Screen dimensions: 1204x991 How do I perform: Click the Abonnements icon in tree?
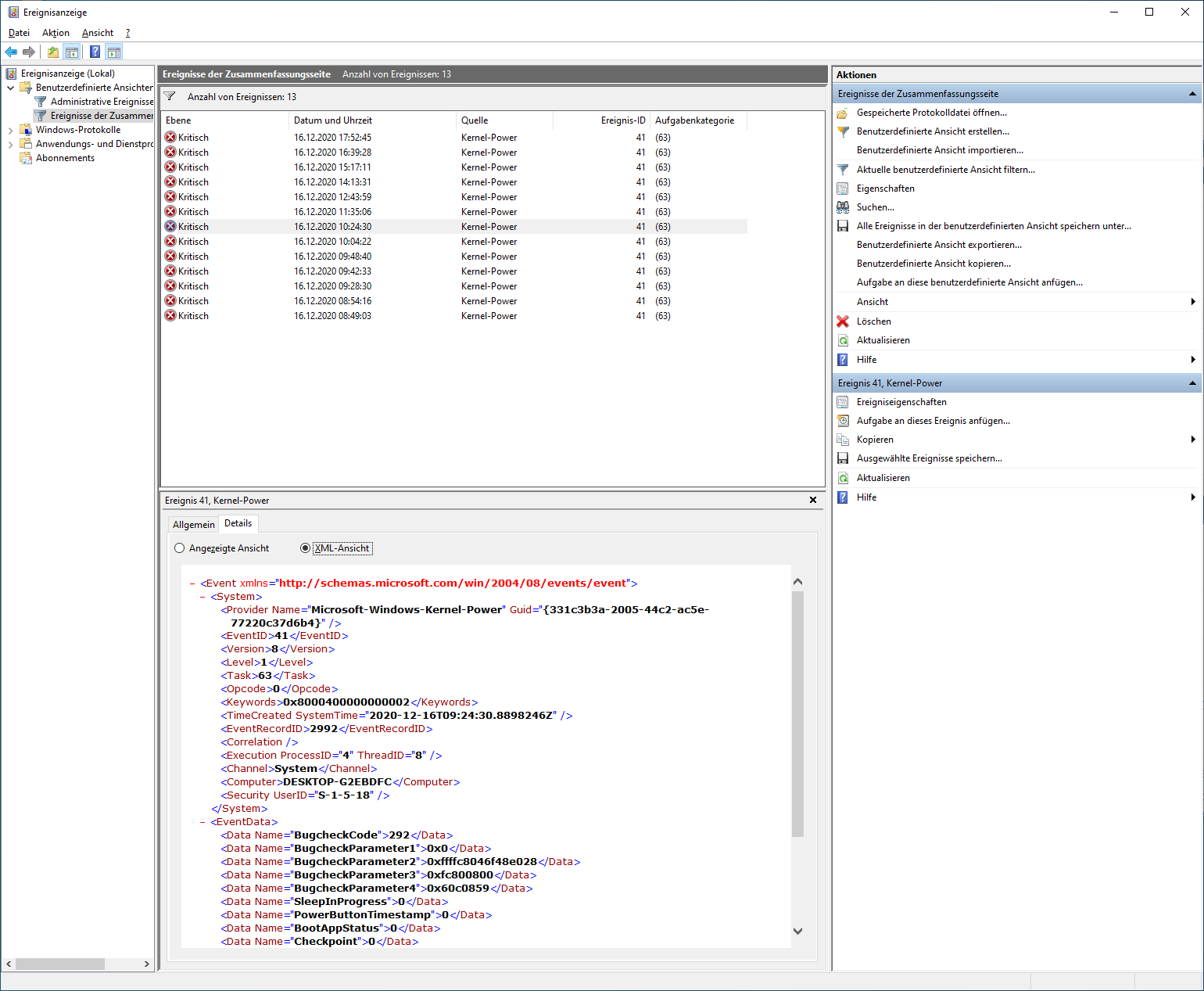[25, 158]
